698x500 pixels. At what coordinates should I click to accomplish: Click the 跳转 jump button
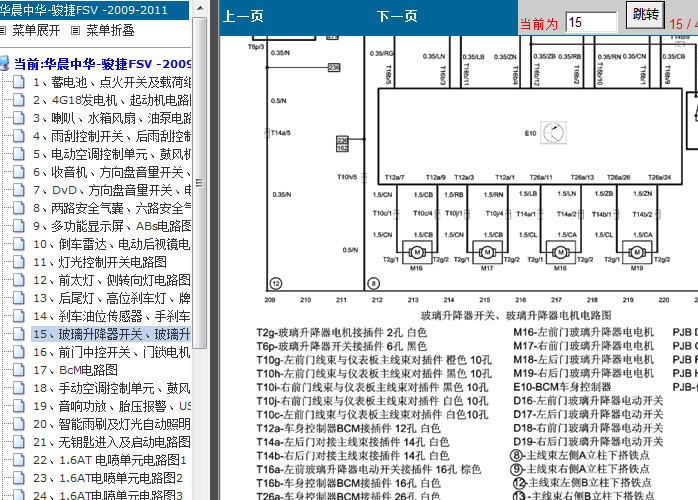645,15
